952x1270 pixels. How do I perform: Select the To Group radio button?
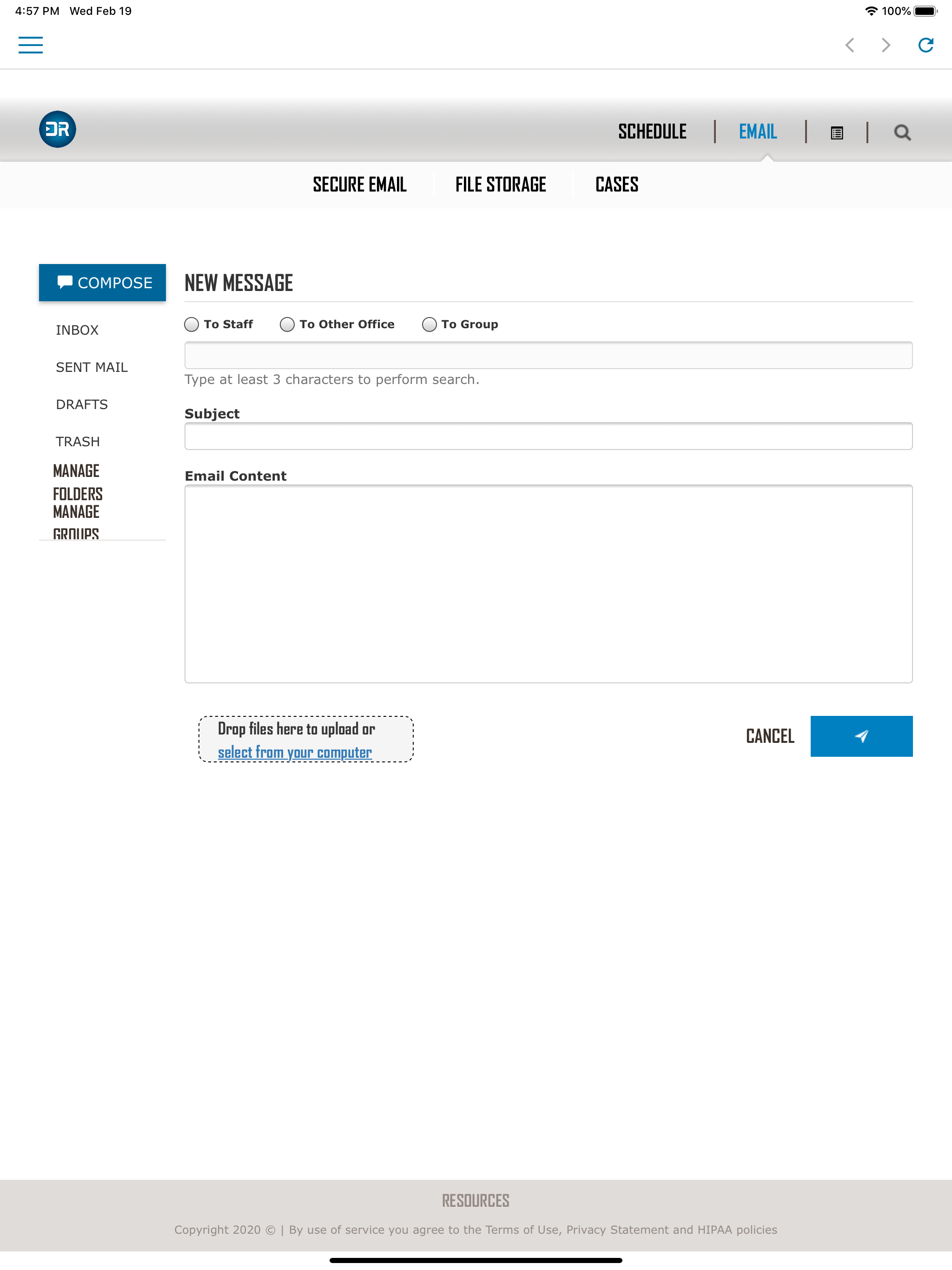pos(429,324)
